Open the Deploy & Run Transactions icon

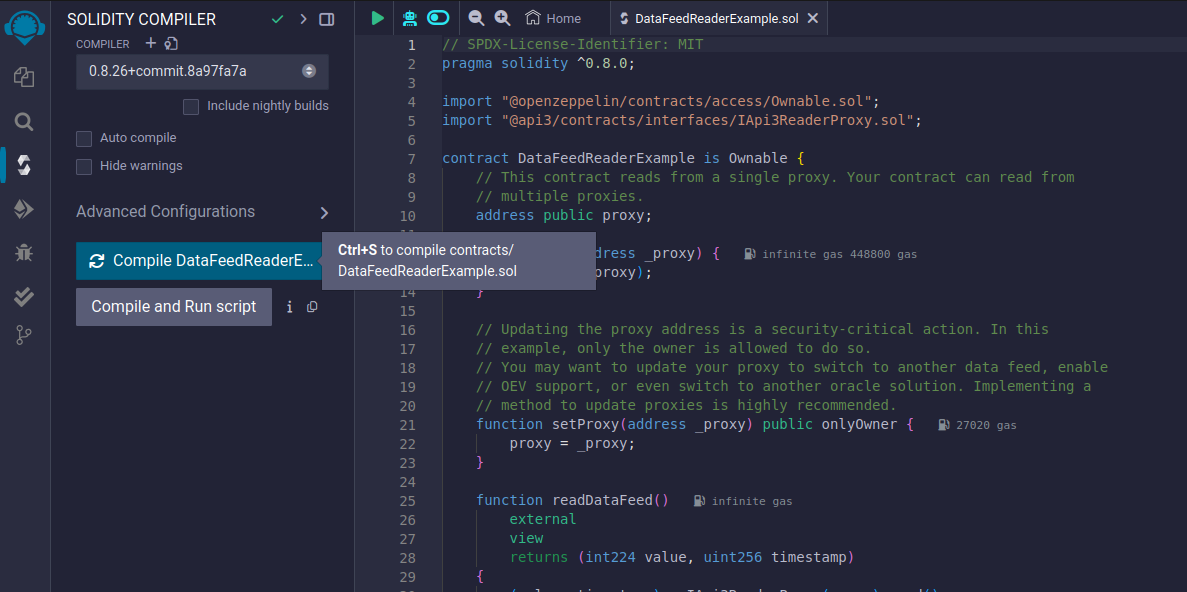[x=24, y=209]
